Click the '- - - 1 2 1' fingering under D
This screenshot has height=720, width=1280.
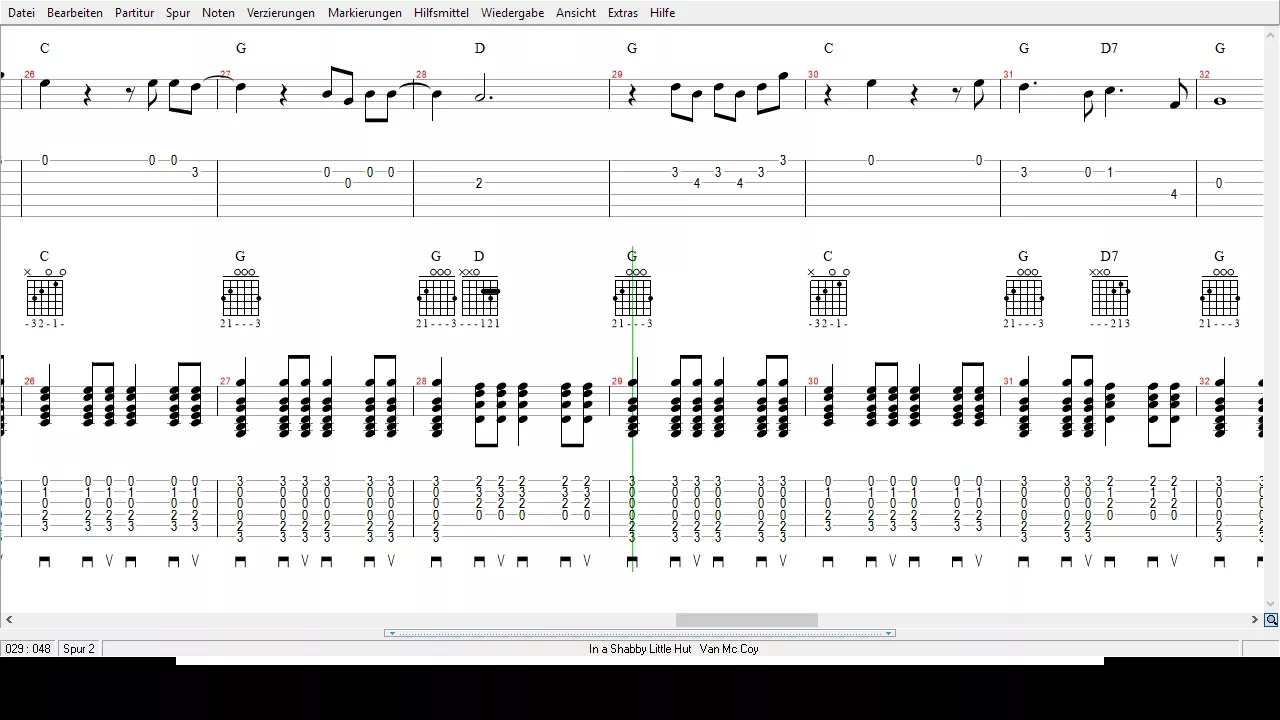pyautogui.click(x=480, y=324)
